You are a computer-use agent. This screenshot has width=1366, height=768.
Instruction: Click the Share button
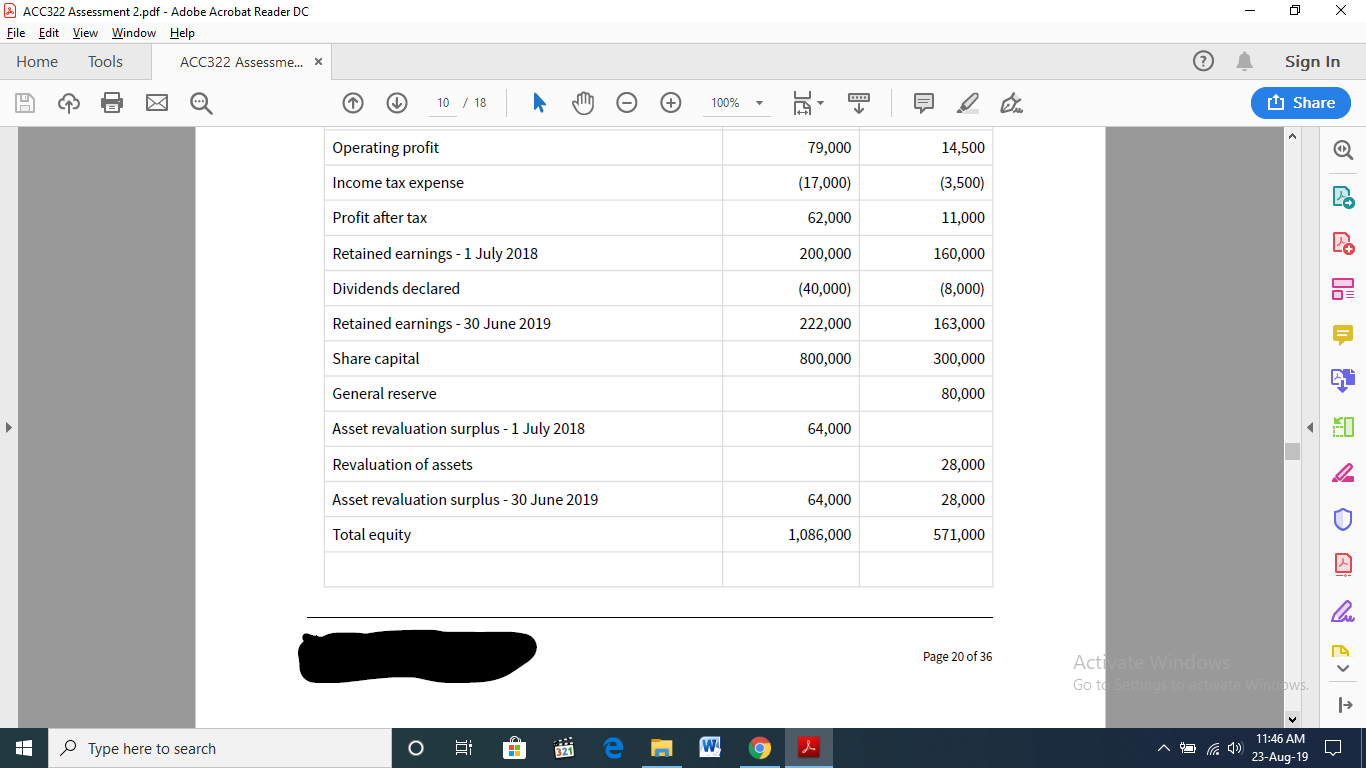pos(1300,102)
